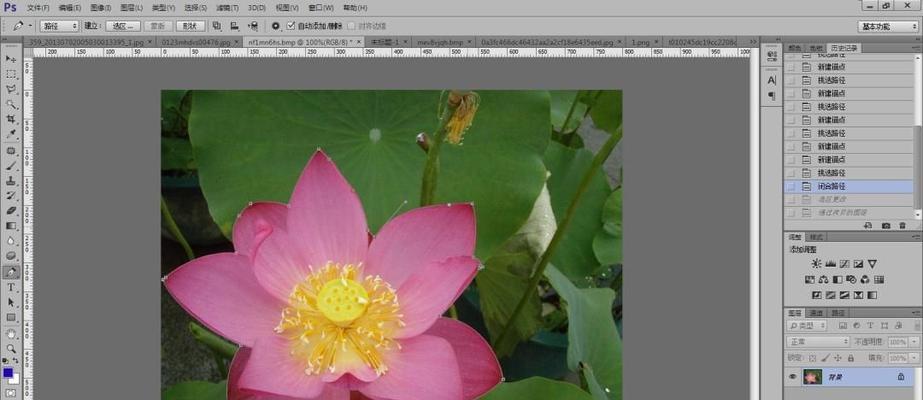The width and height of the screenshot is (923, 400).
Task: Select the Lasso tool
Action: click(x=11, y=88)
